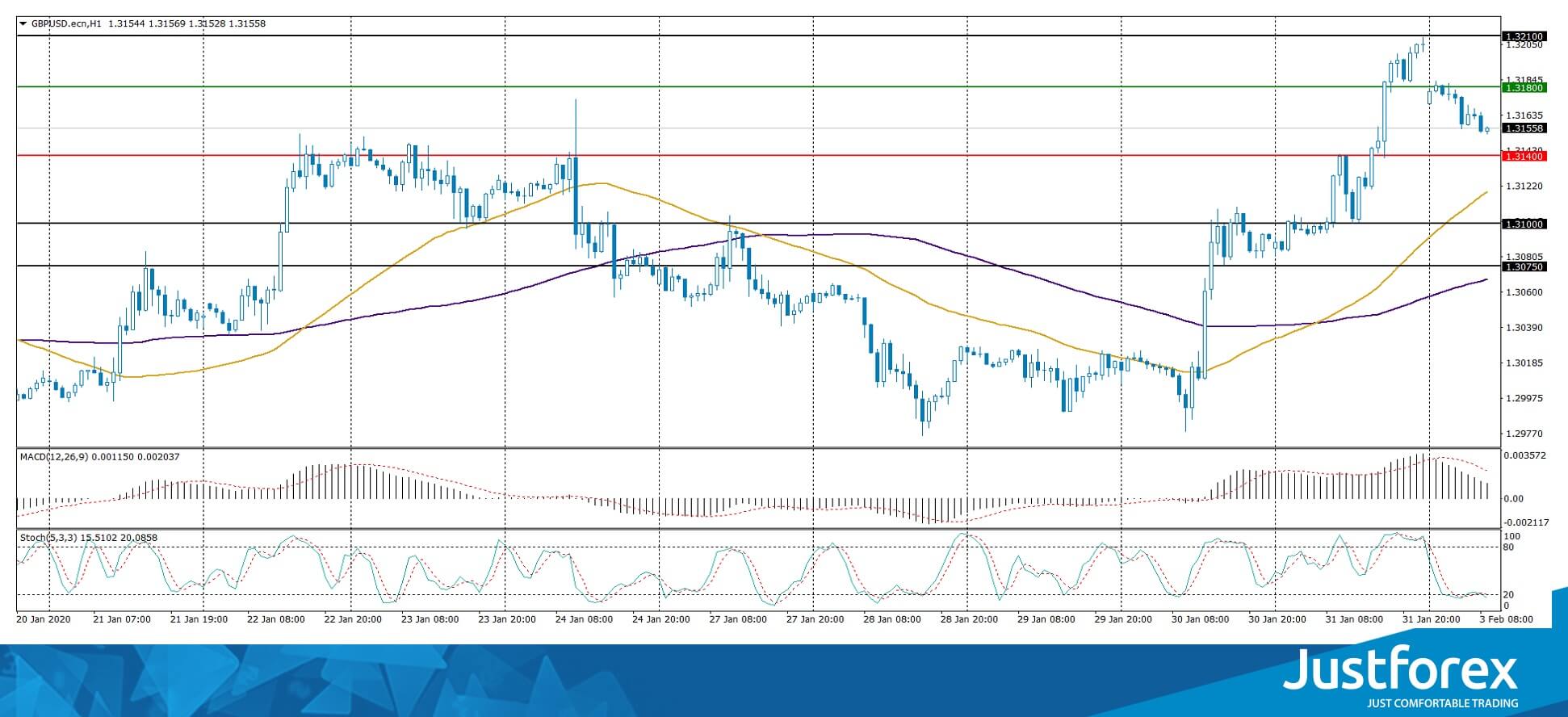Select the 1.30750 price level tag
The image size is (1568, 717).
pos(1524,266)
